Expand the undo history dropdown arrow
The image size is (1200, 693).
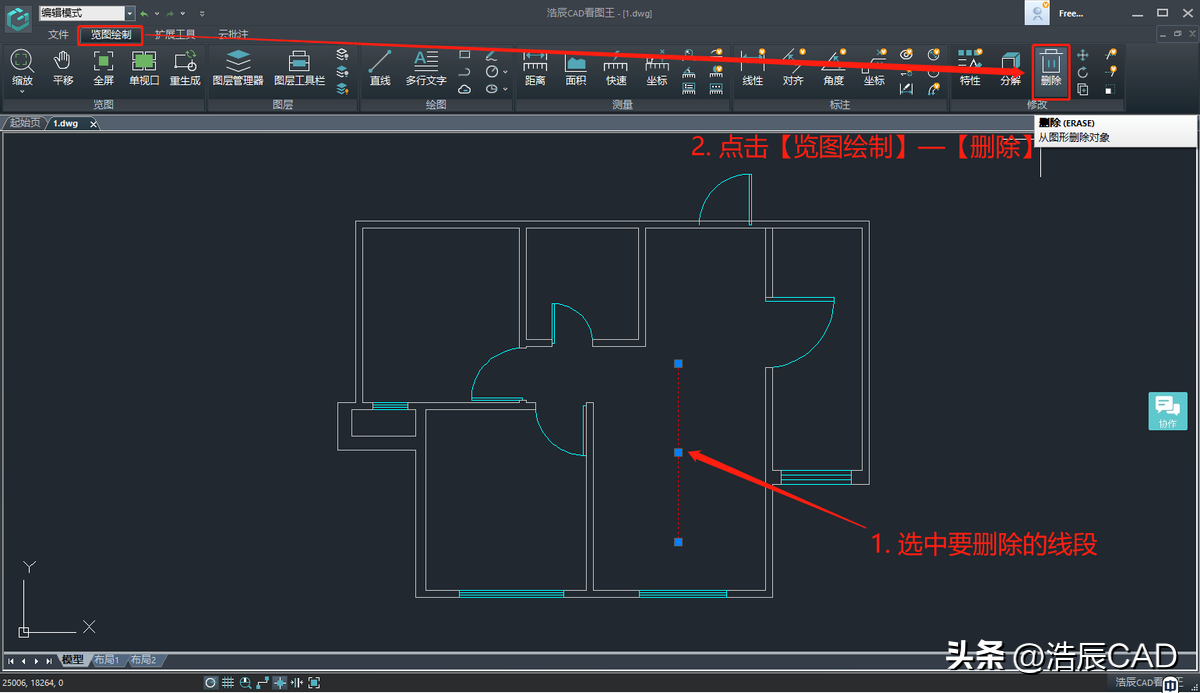(x=157, y=14)
